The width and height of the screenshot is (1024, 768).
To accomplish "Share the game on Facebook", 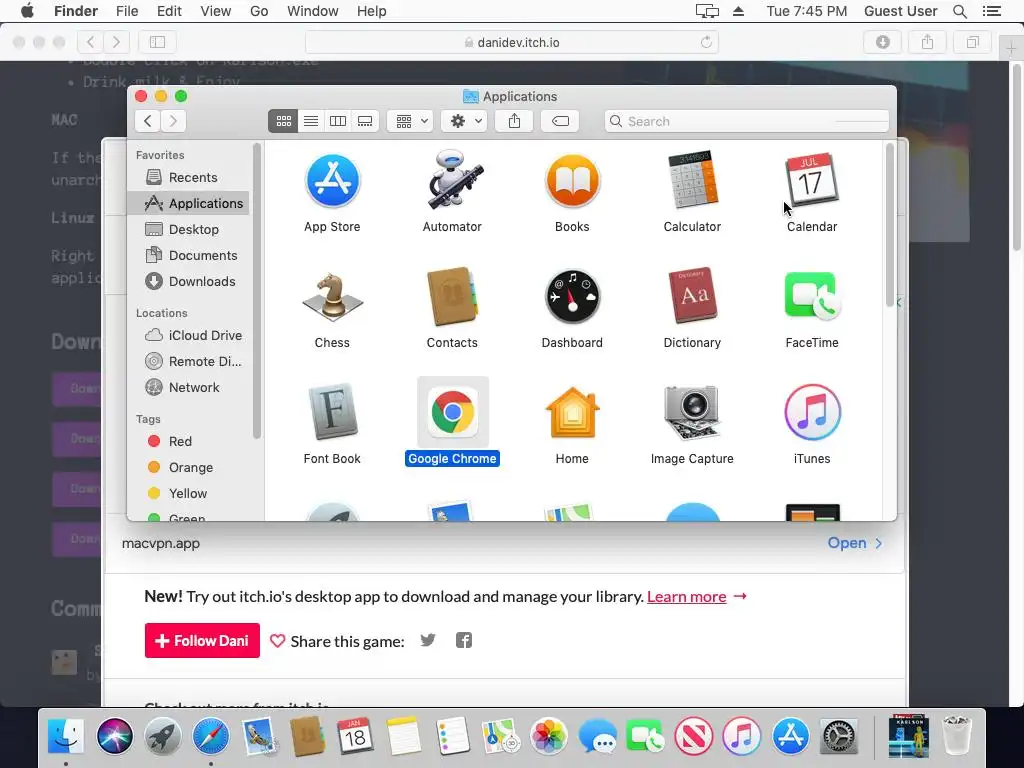I will tap(464, 641).
